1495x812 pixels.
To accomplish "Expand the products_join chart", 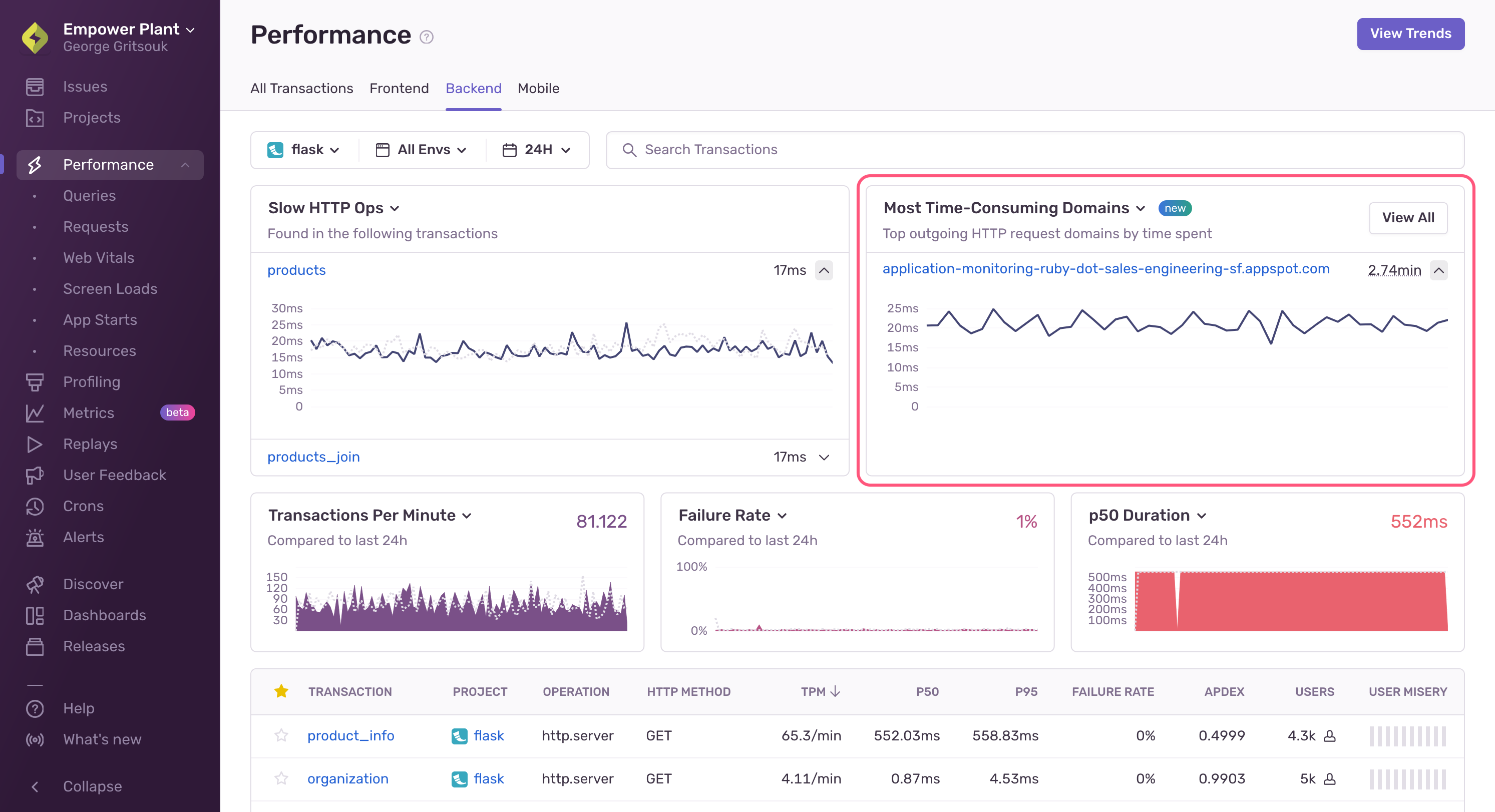I will pyautogui.click(x=824, y=457).
